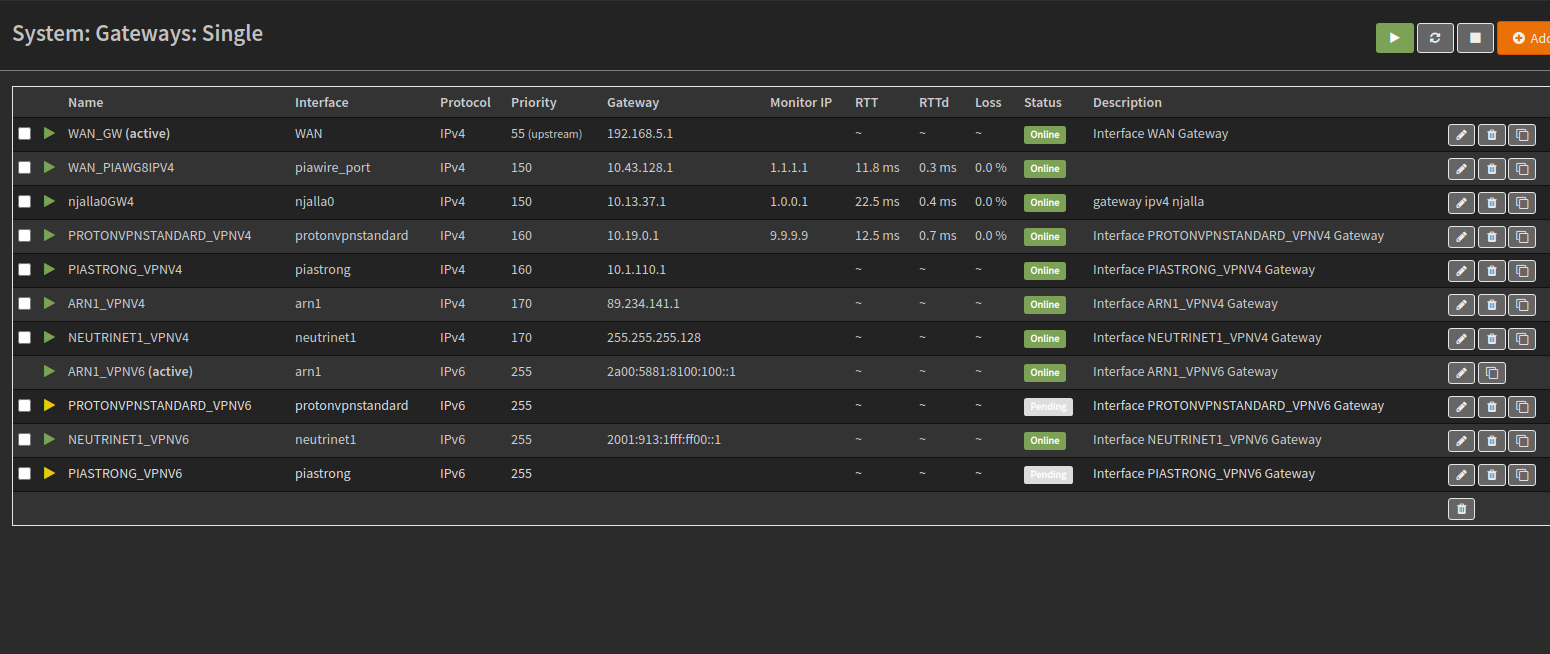
Task: Toggle the green enable arrow for WAN_GW
Action: click(49, 133)
